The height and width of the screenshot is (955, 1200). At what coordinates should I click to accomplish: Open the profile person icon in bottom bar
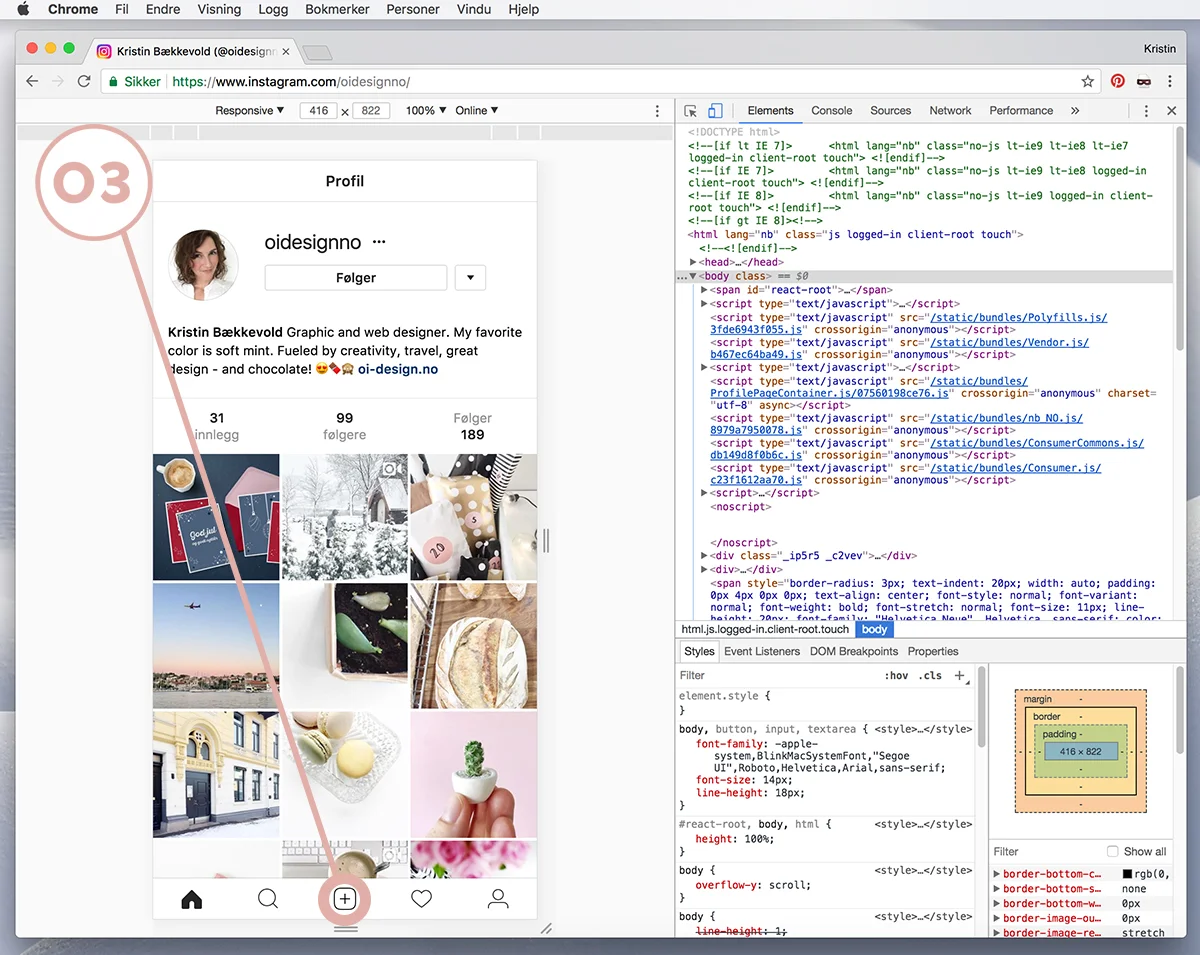coord(498,899)
